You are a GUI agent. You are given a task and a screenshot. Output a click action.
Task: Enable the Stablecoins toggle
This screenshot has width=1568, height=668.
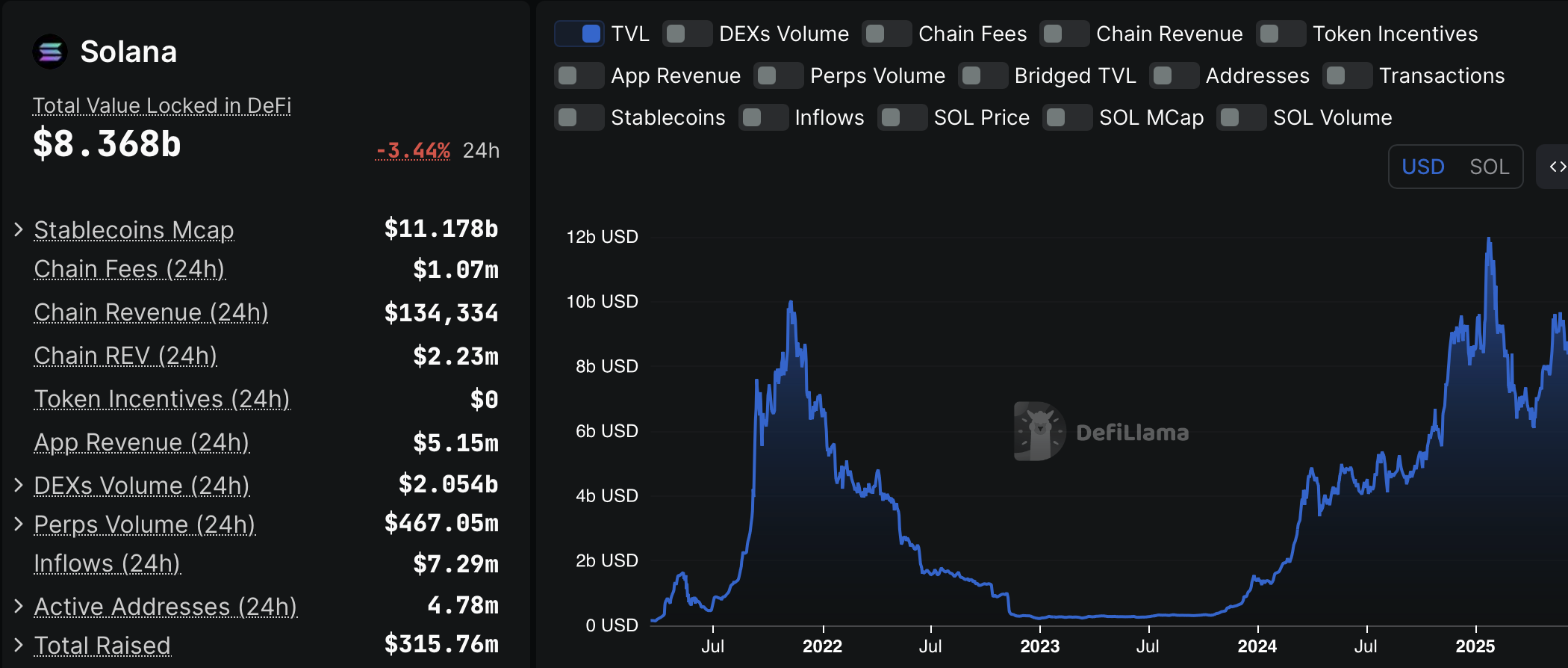pos(579,117)
